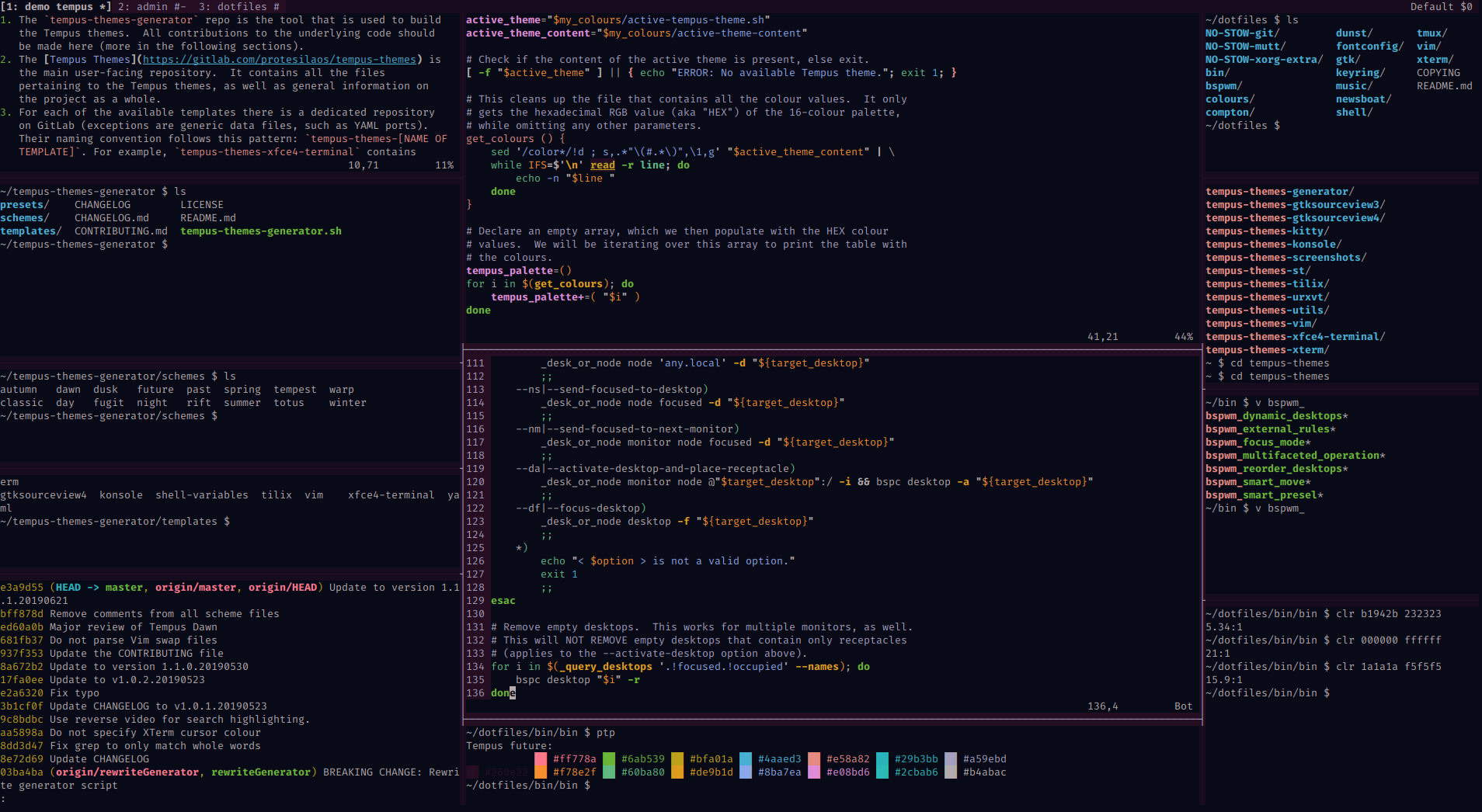This screenshot has height=812, width=1482.
Task: Click the #ff778a color swatch
Action: tap(541, 759)
